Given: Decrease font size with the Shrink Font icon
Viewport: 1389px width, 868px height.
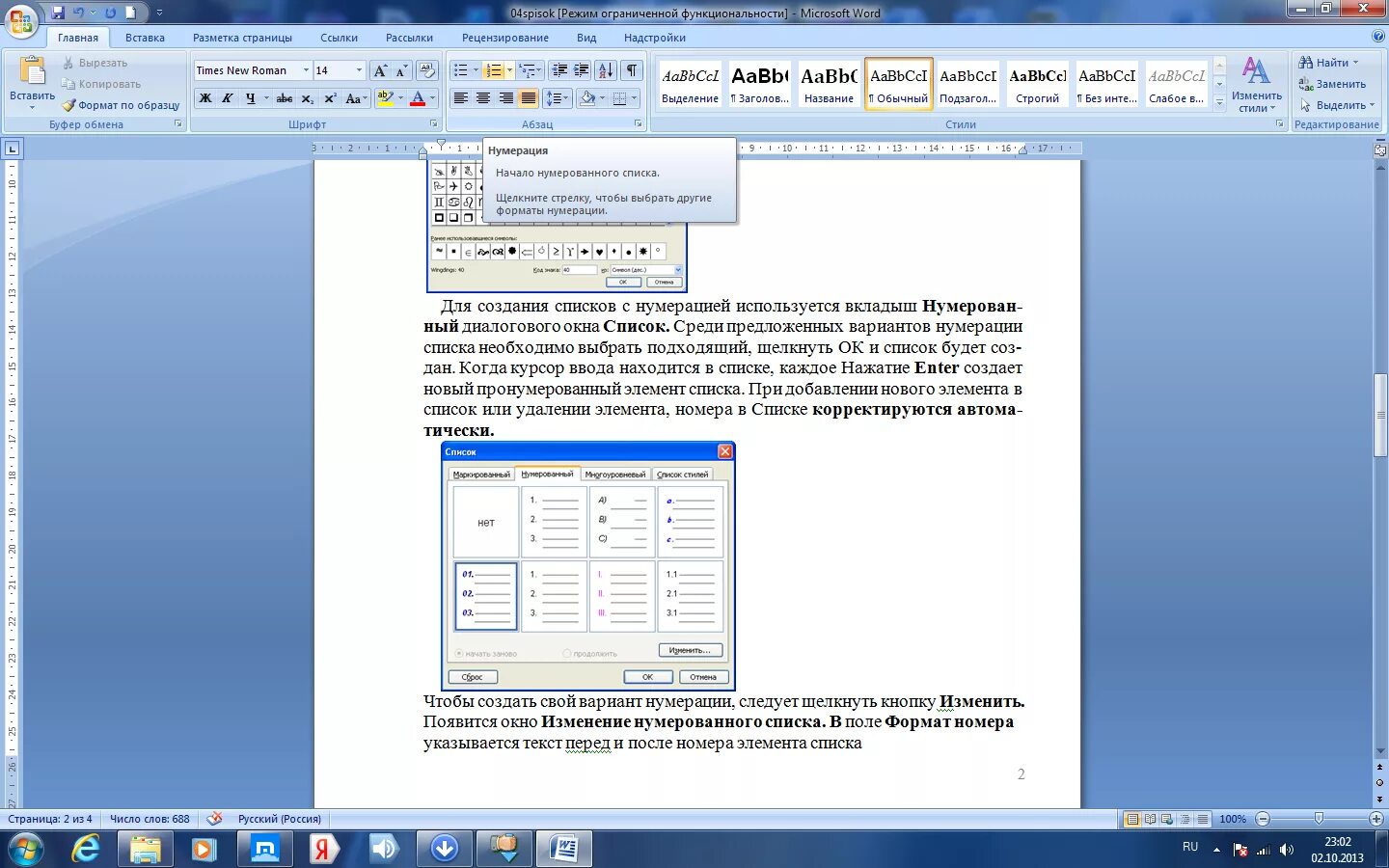Looking at the screenshot, I should (401, 70).
